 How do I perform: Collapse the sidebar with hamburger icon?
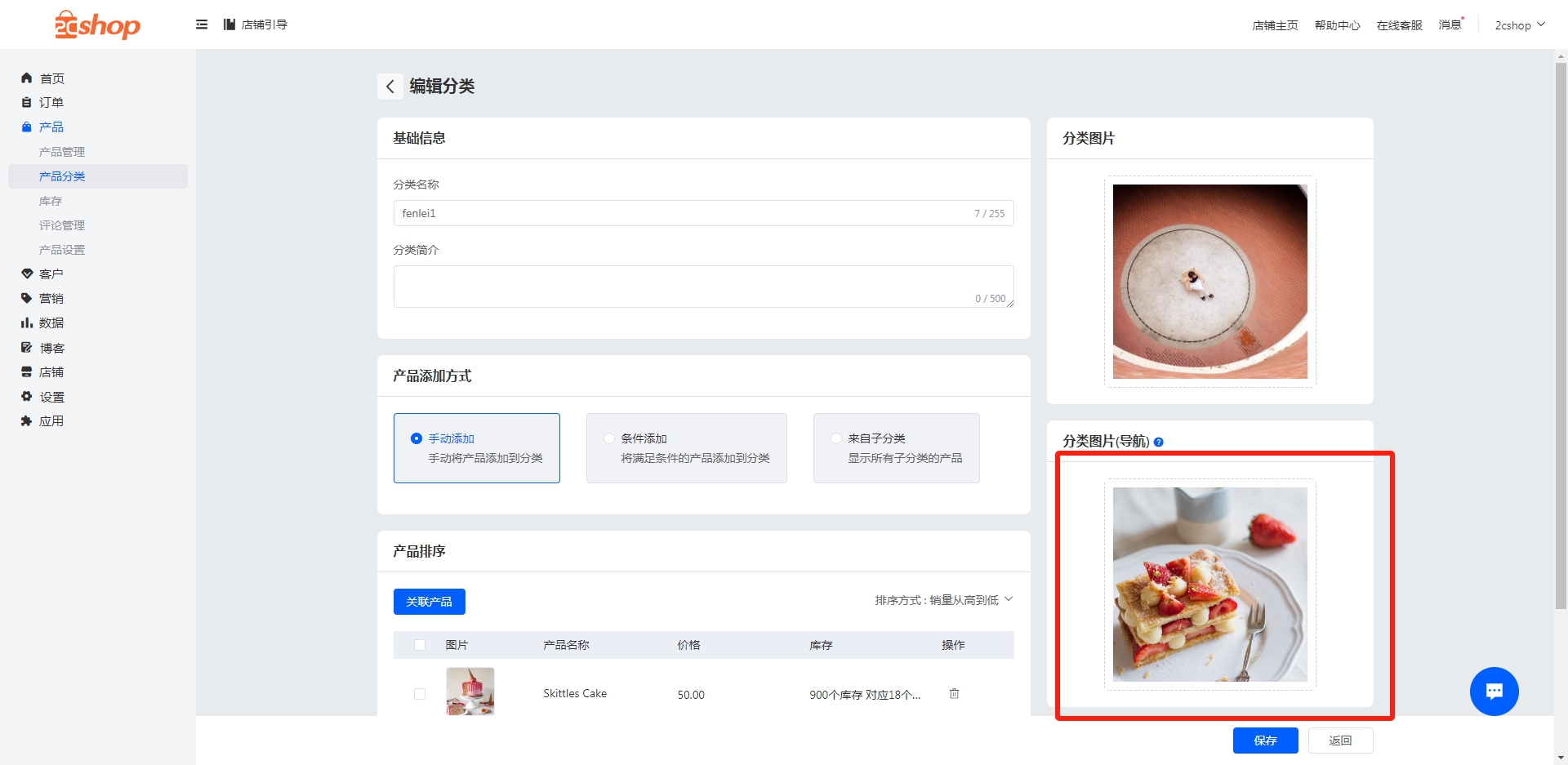(x=202, y=24)
